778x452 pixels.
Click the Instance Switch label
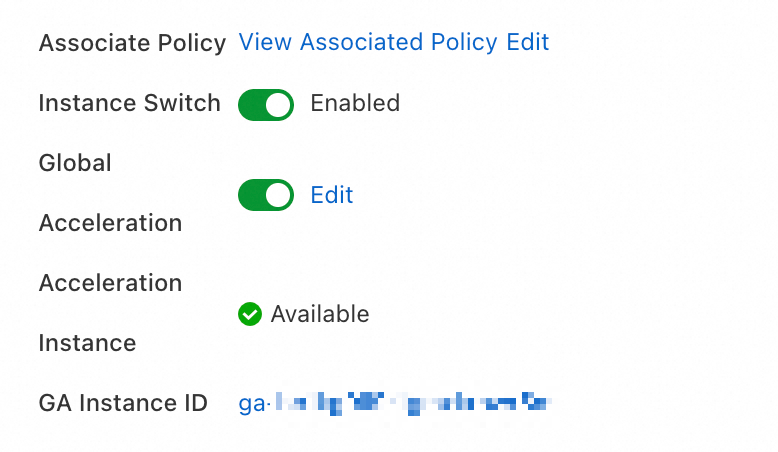click(129, 103)
